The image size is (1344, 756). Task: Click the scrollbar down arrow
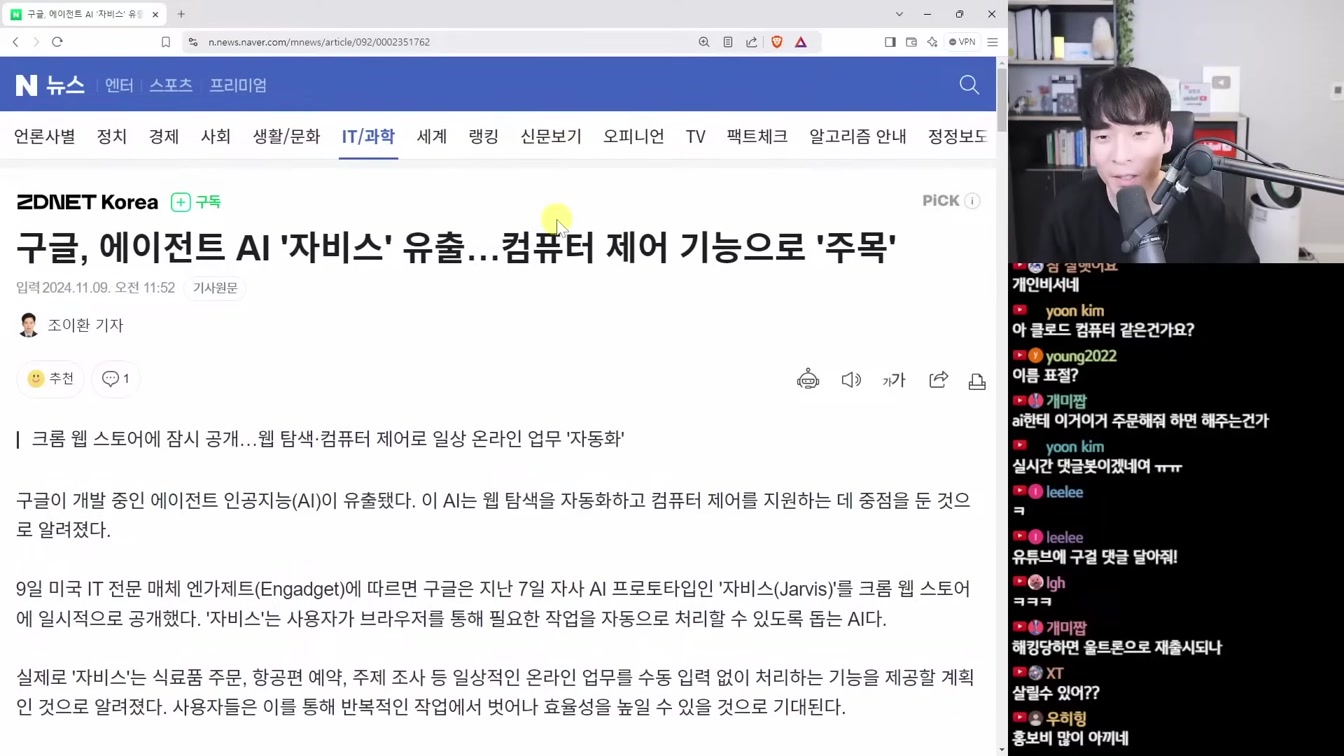[x=1002, y=749]
